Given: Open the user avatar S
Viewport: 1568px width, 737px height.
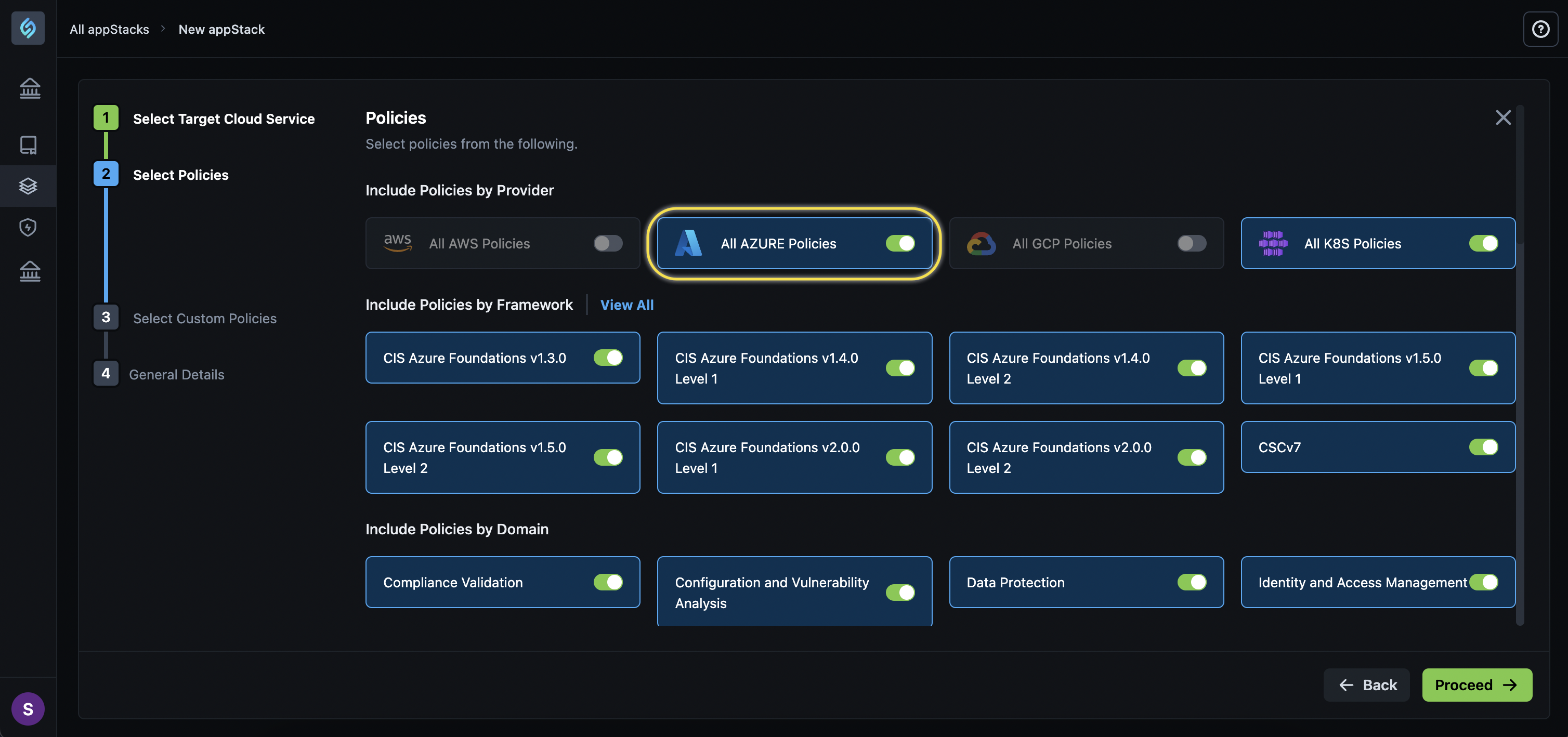Looking at the screenshot, I should point(28,709).
